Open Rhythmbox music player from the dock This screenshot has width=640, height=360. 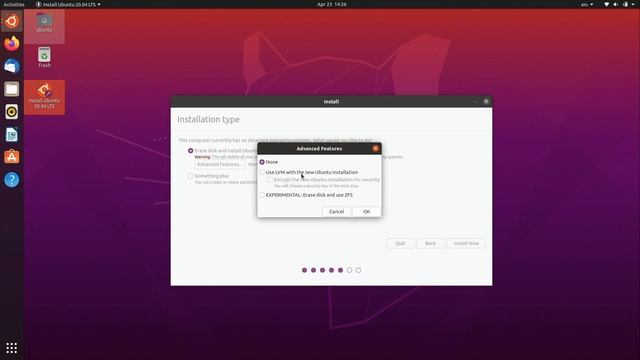click(x=11, y=111)
